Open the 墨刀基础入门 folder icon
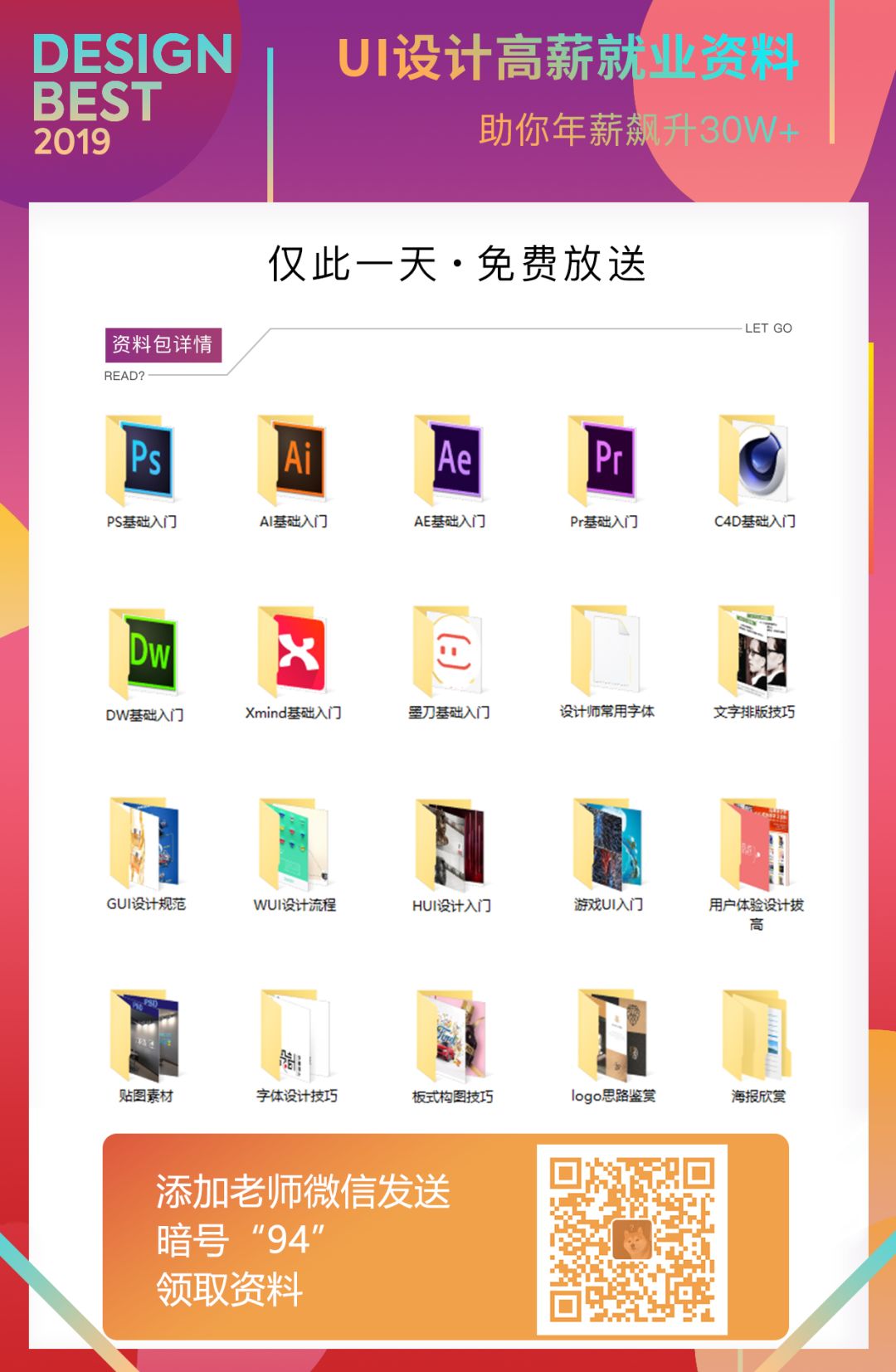The width and height of the screenshot is (896, 1372). point(448,651)
